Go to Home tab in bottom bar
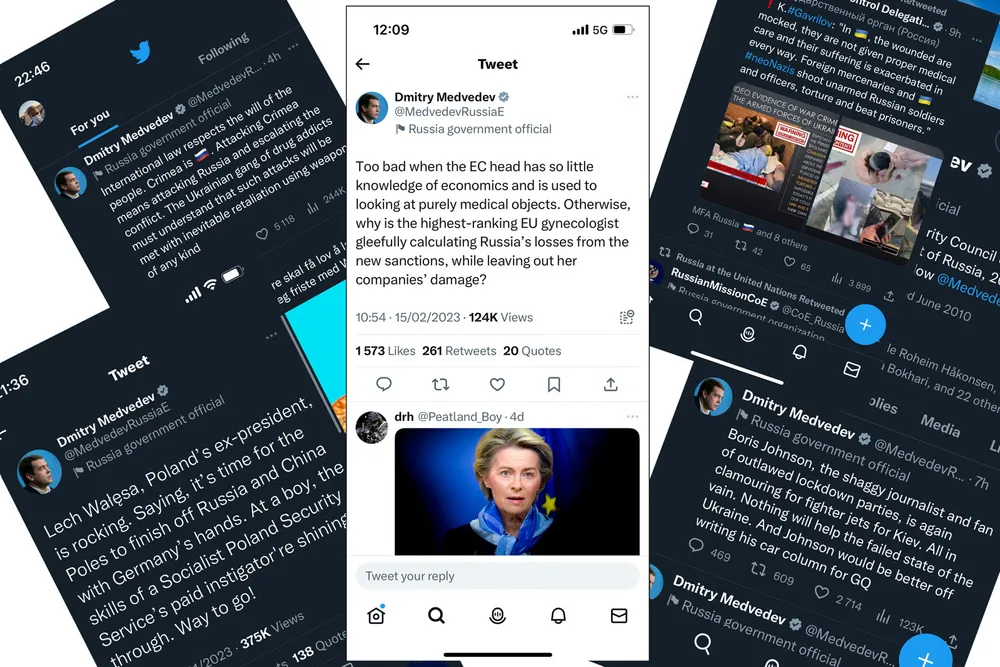 tap(376, 615)
